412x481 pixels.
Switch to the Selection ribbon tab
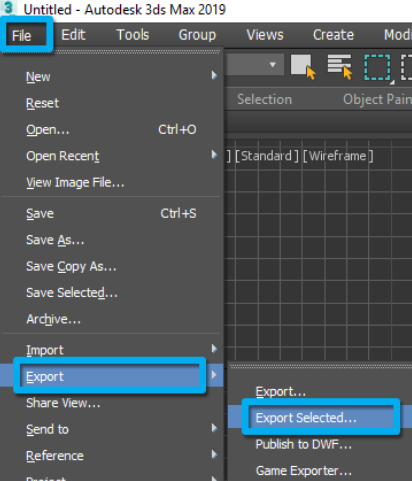click(264, 99)
